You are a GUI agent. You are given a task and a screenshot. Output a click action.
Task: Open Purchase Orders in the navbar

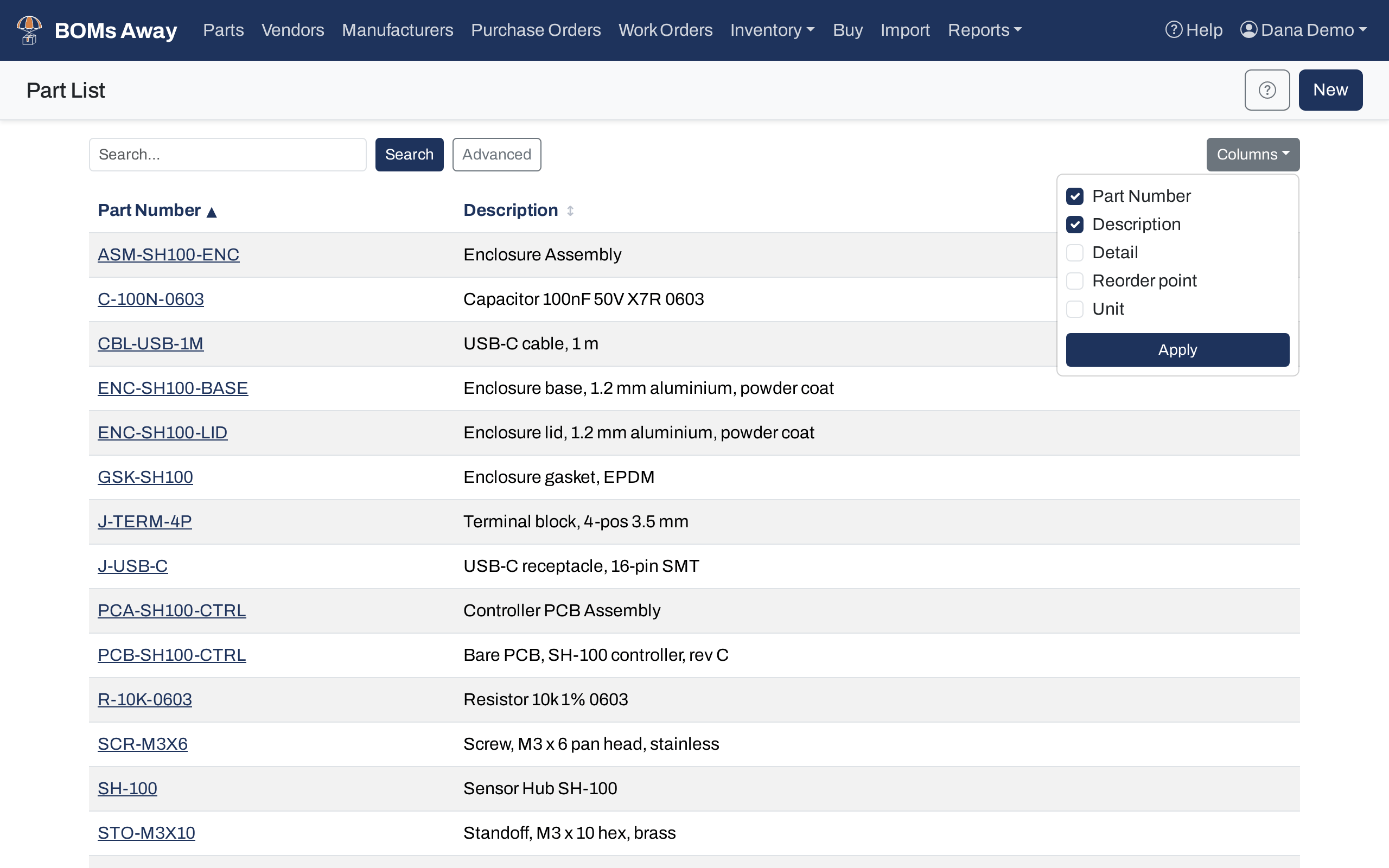click(x=536, y=30)
